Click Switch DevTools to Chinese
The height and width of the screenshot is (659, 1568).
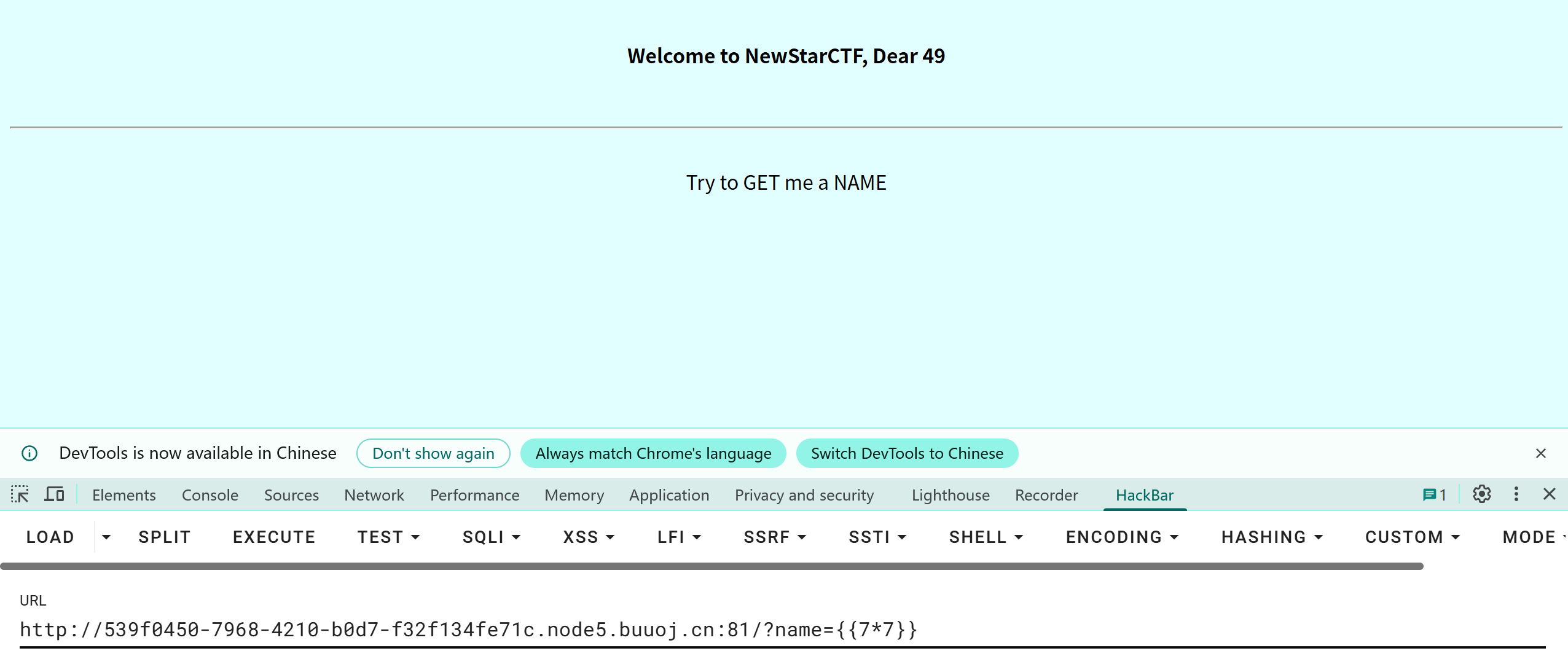[907, 453]
